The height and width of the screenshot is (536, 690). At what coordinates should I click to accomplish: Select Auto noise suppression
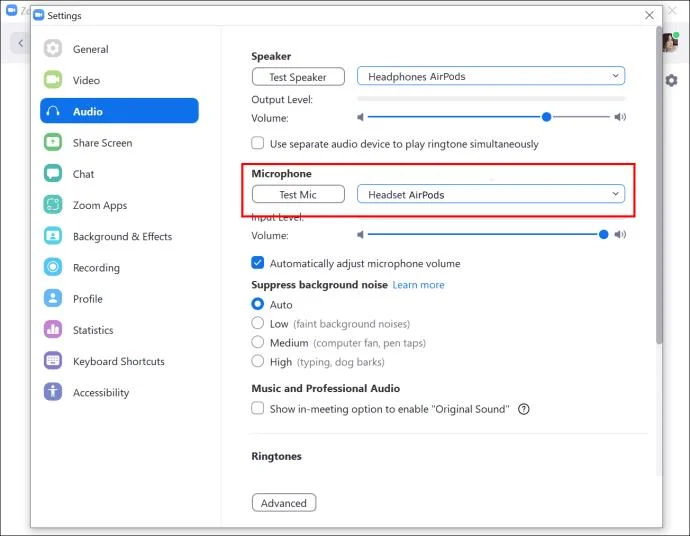[x=257, y=304]
